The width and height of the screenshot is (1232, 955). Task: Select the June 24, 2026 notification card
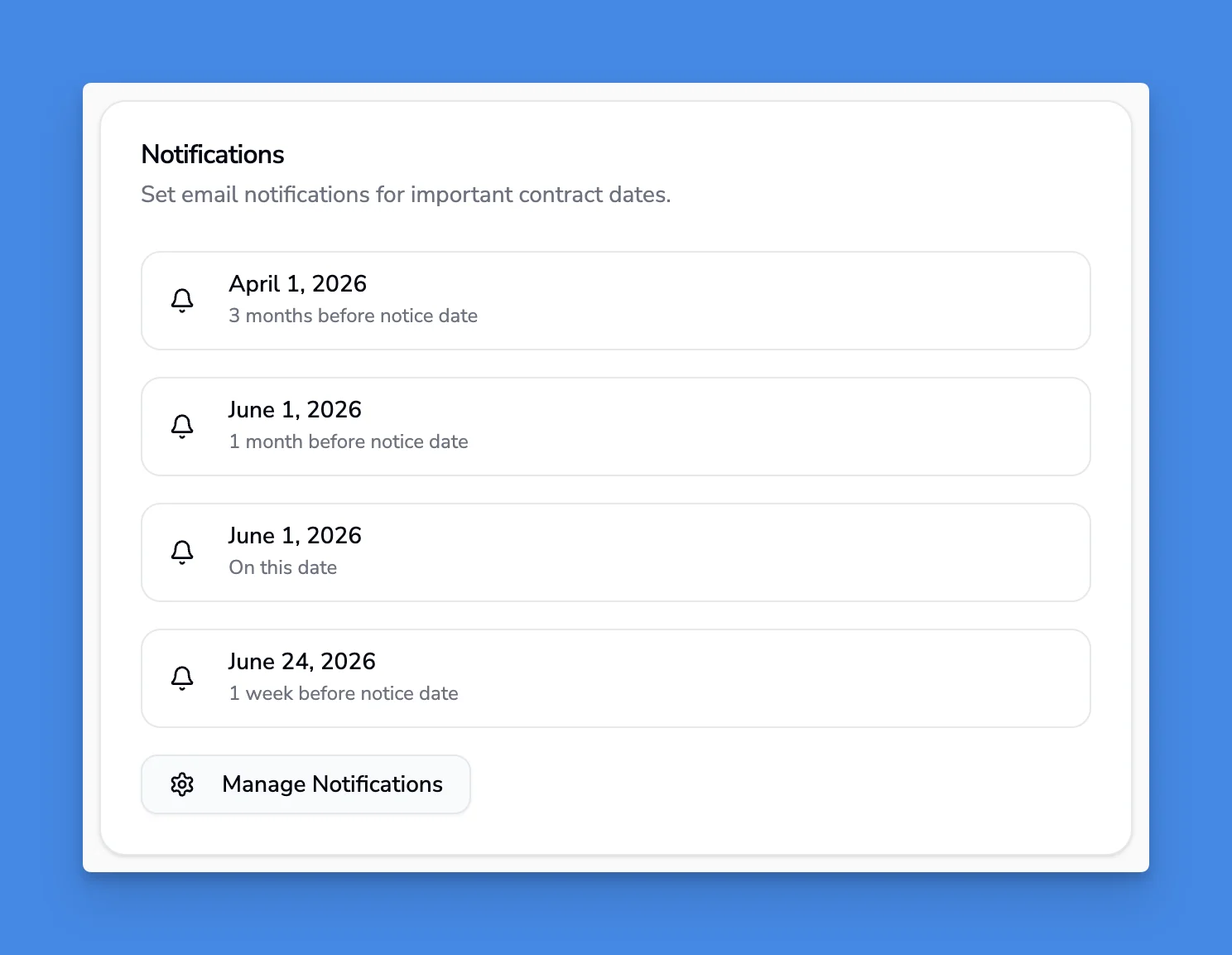(616, 678)
